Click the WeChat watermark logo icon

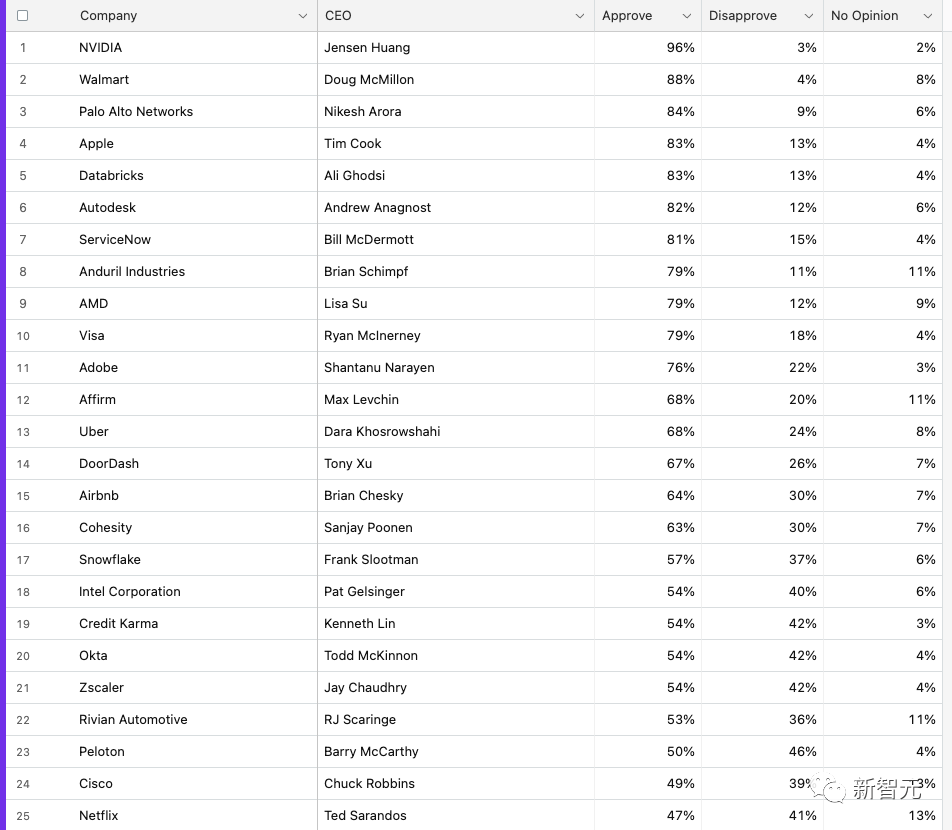(832, 789)
